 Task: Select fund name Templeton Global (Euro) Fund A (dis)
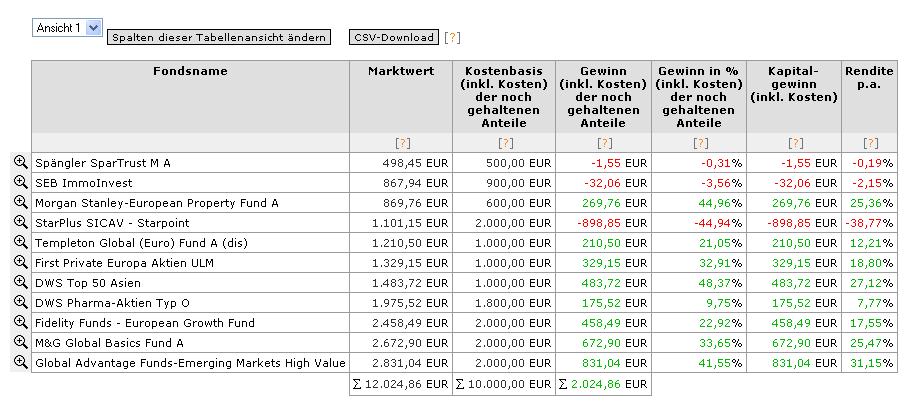tap(142, 243)
